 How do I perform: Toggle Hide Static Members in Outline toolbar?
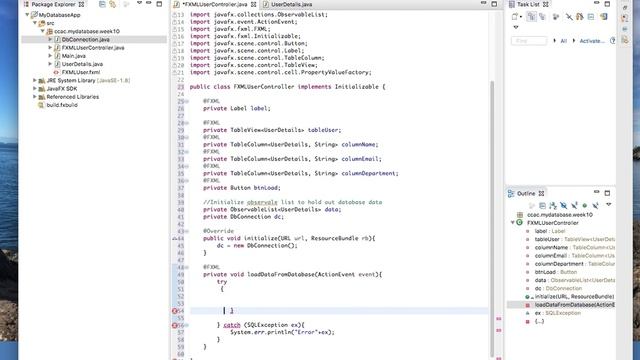(x=574, y=206)
